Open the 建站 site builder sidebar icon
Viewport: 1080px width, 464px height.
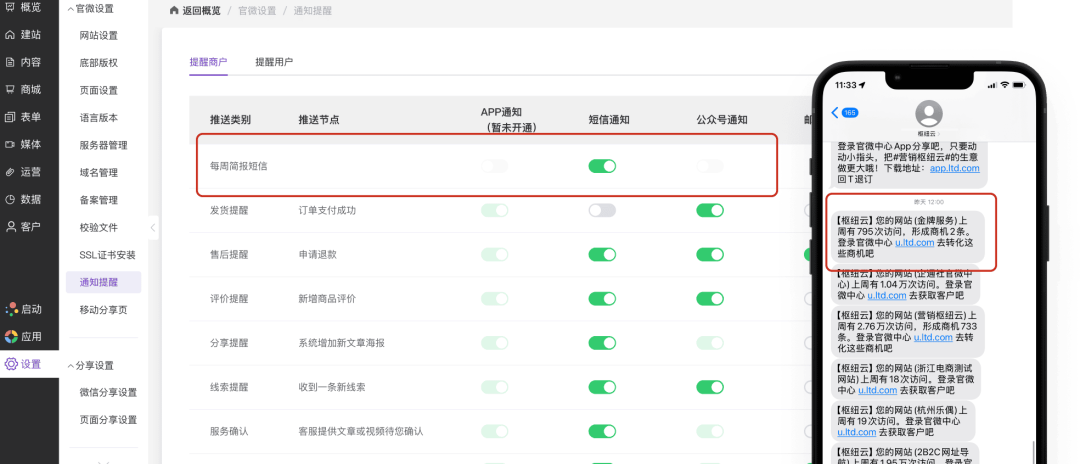click(11, 35)
